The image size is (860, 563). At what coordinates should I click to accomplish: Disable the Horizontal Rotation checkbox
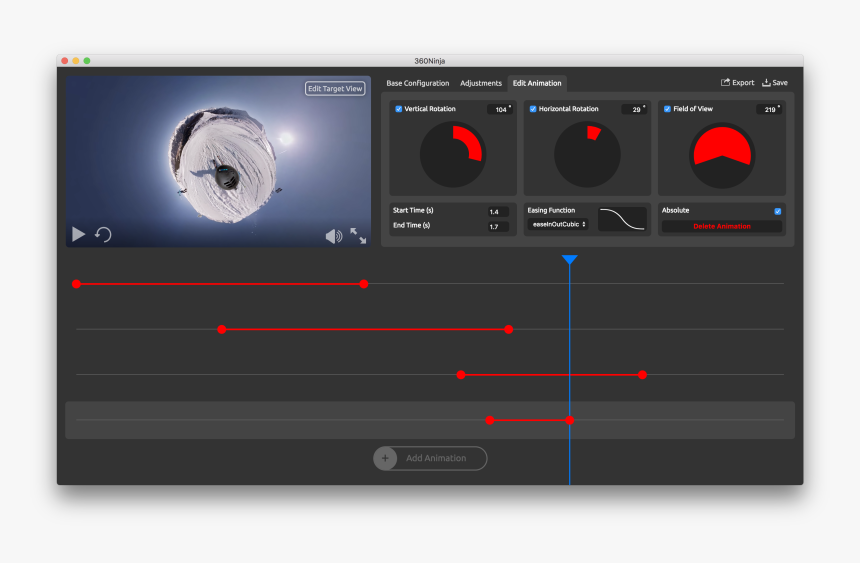pyautogui.click(x=533, y=109)
